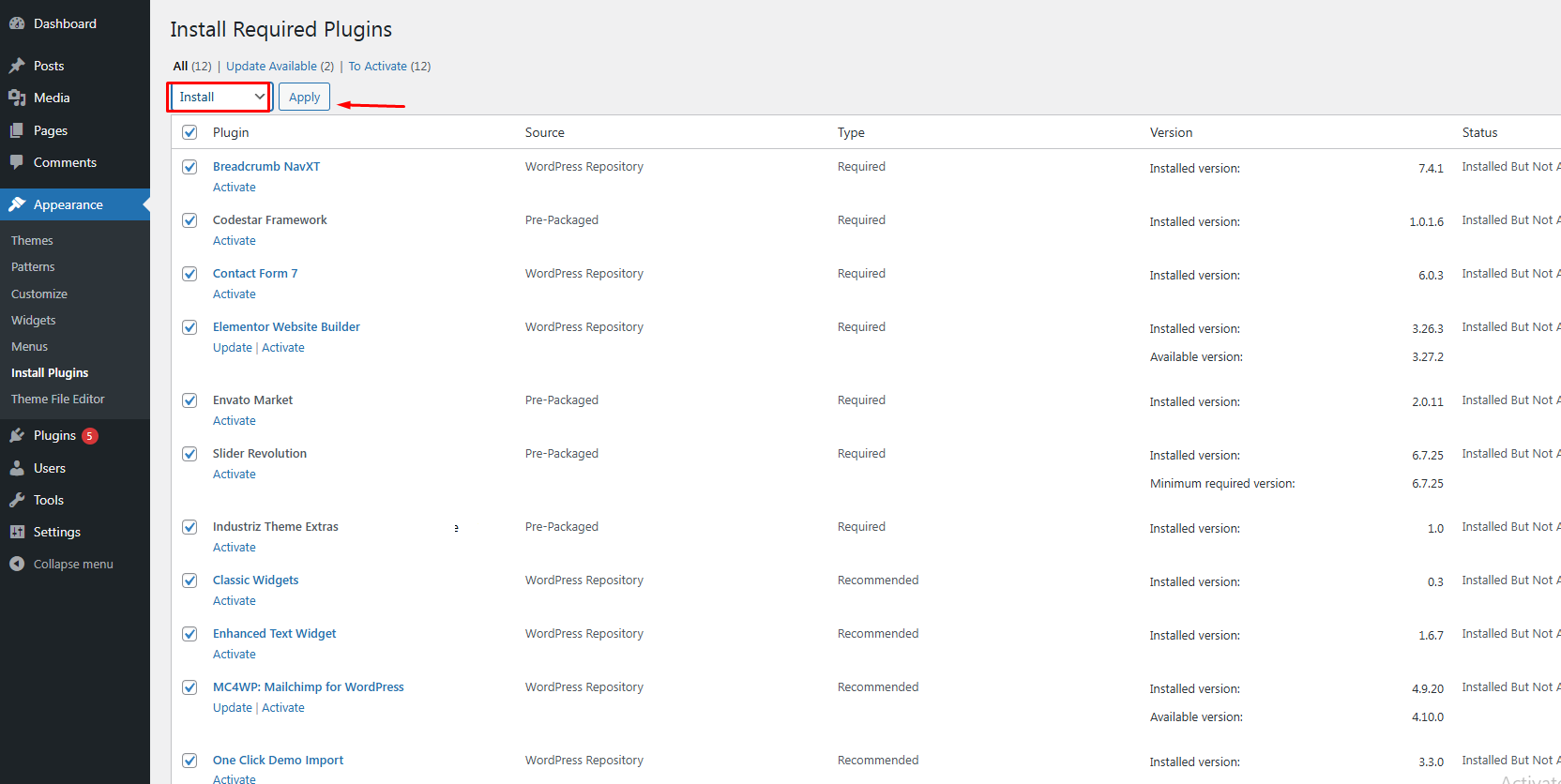
Task: Open the Customize submenu item
Action: (x=39, y=294)
